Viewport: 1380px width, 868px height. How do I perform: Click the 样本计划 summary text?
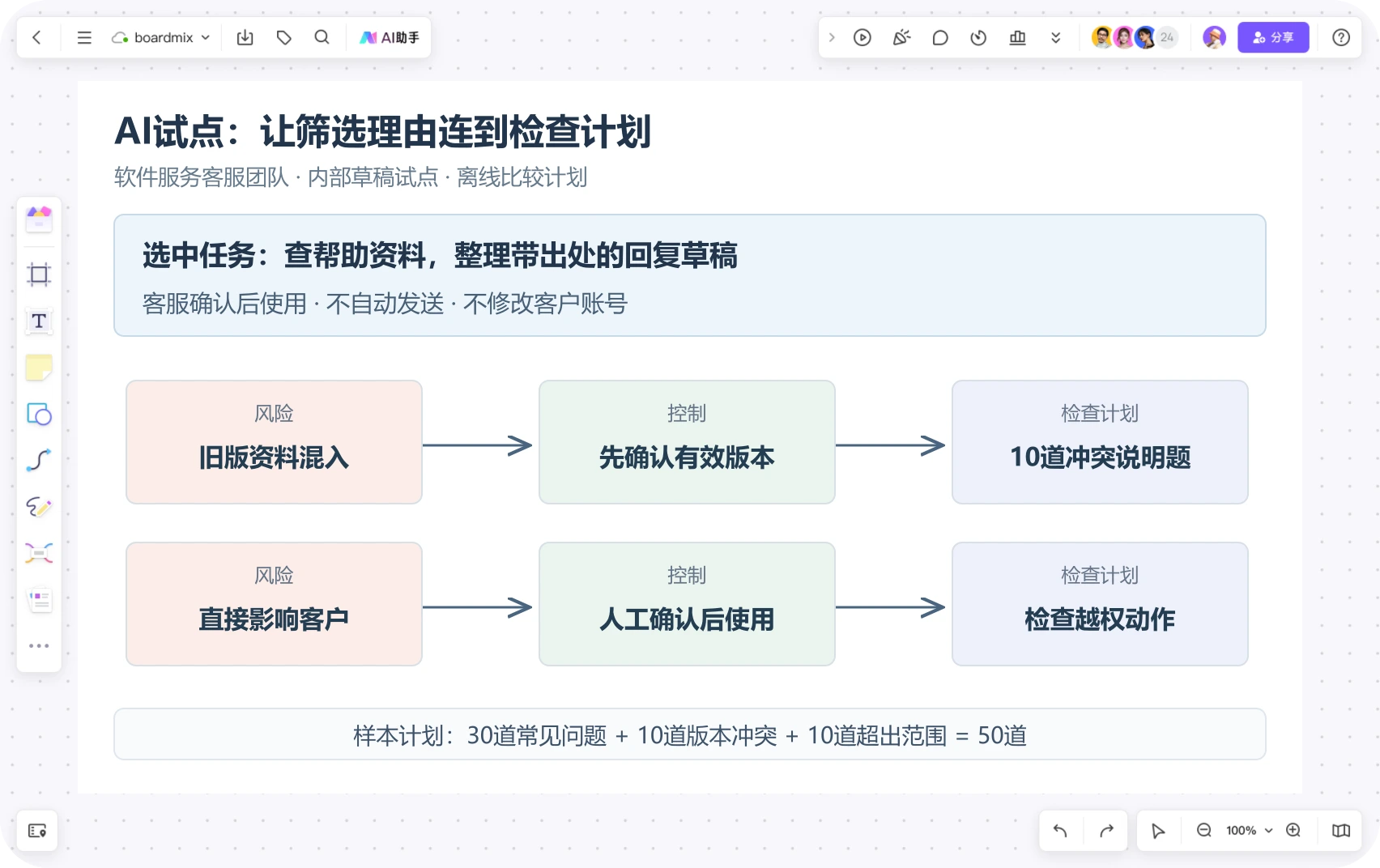pos(690,735)
